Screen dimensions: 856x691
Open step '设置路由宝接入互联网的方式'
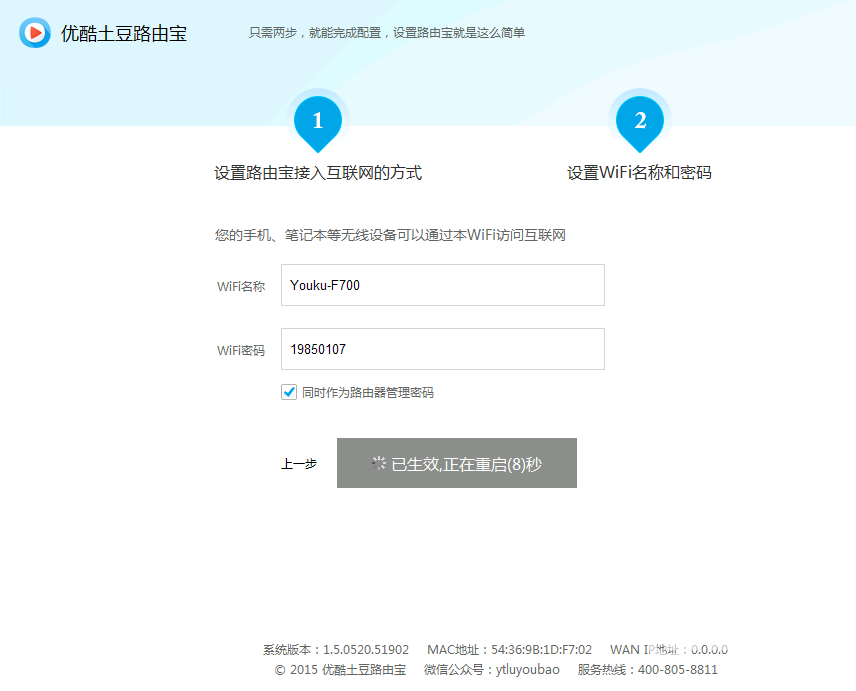[318, 172]
